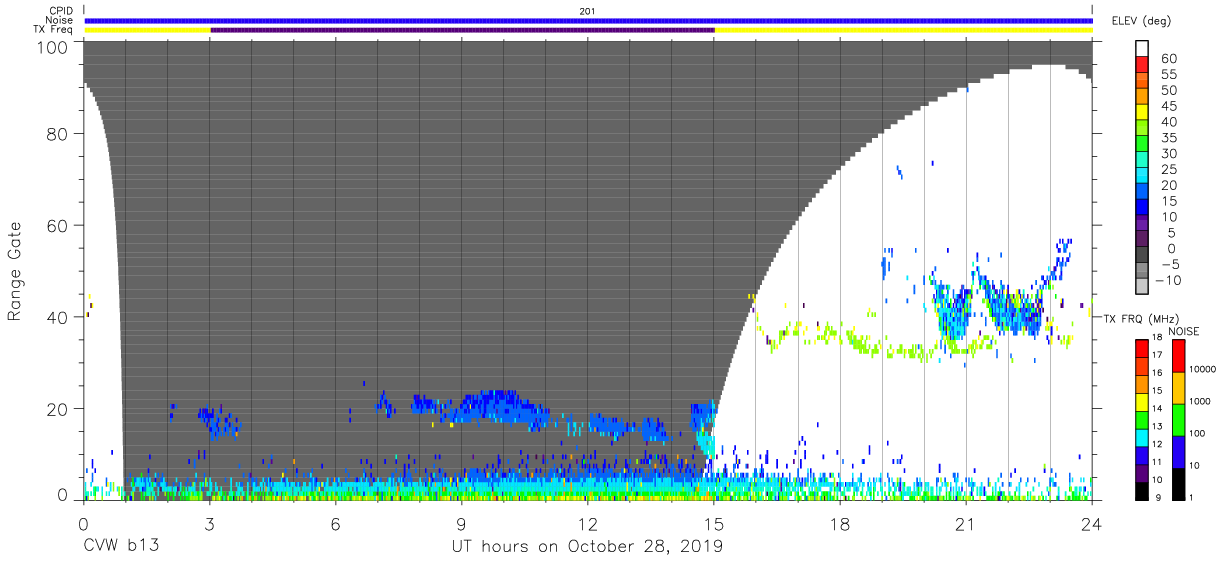Click the UT hours tick label 9
This screenshot has height=567, width=1228.
point(461,524)
